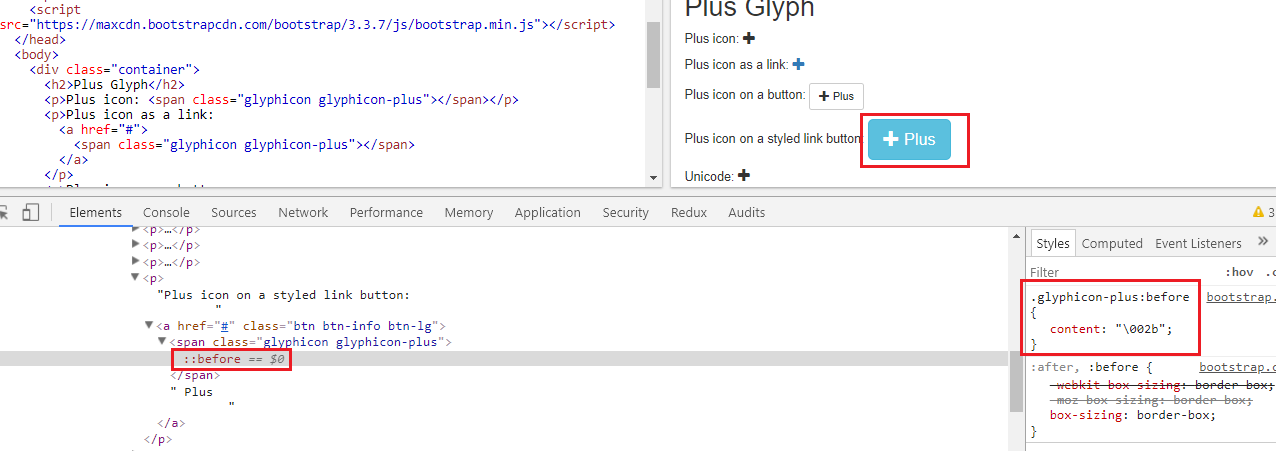Click the inspect element picker icon

4,212
